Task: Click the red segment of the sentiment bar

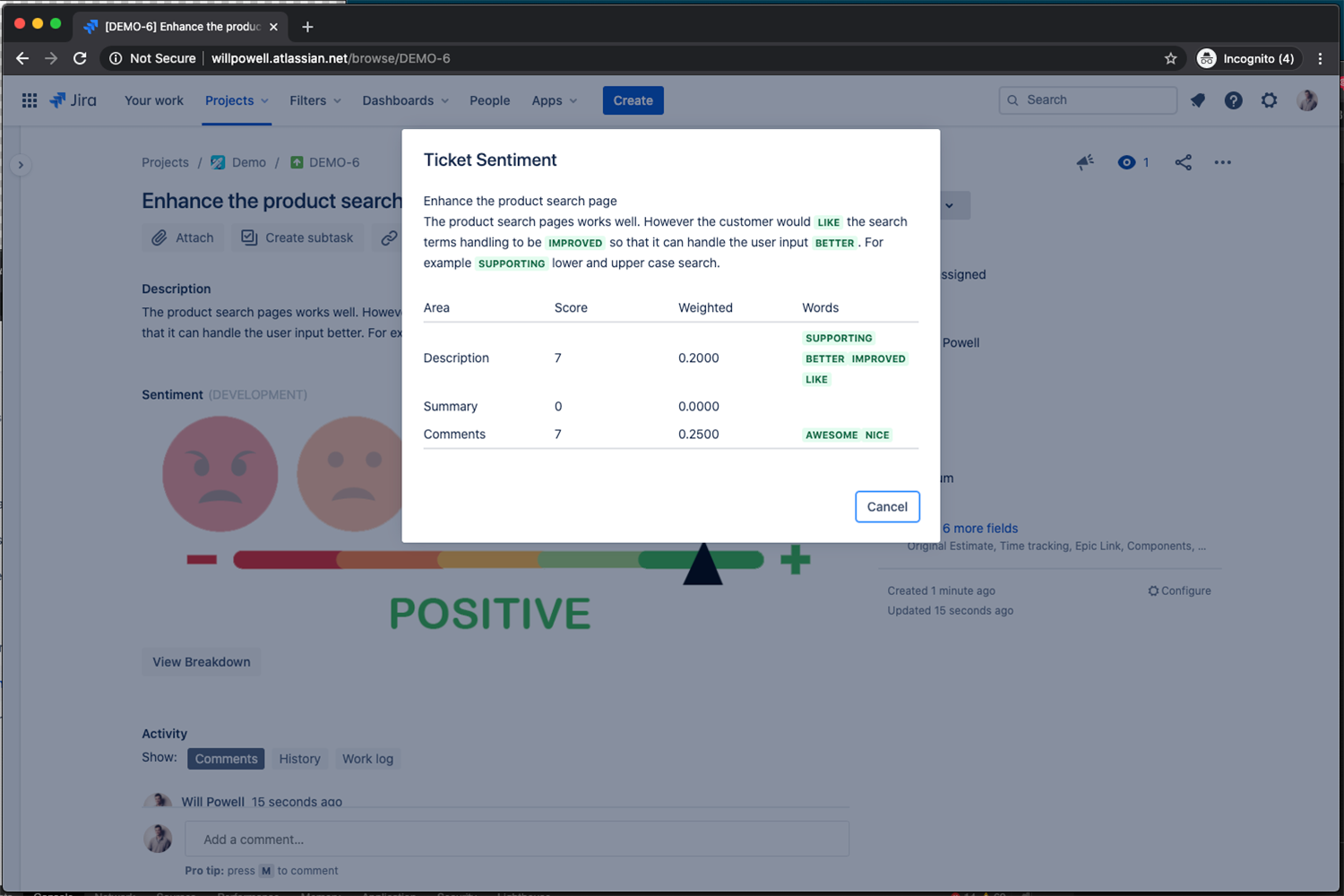Action: 287,560
